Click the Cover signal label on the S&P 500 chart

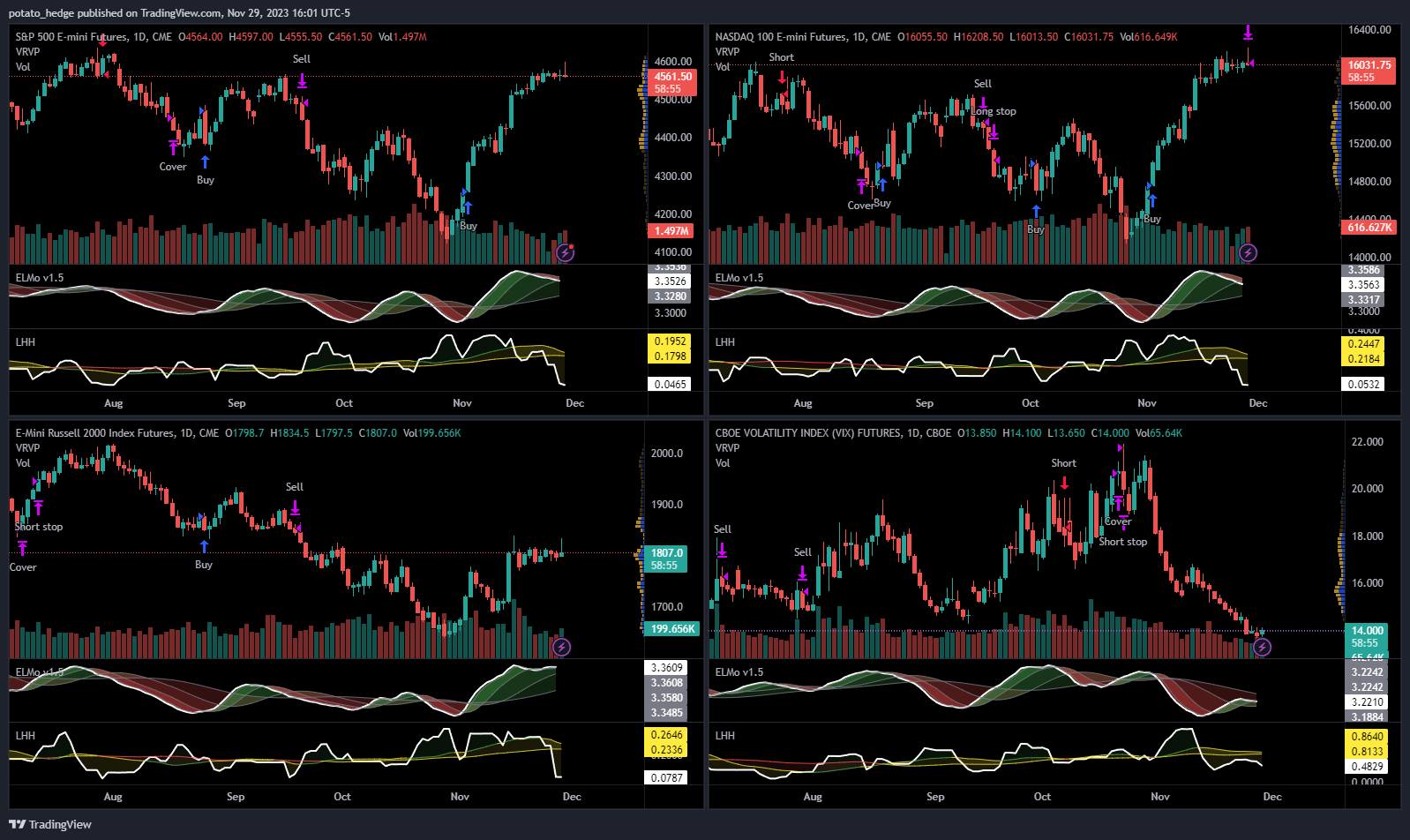click(173, 167)
